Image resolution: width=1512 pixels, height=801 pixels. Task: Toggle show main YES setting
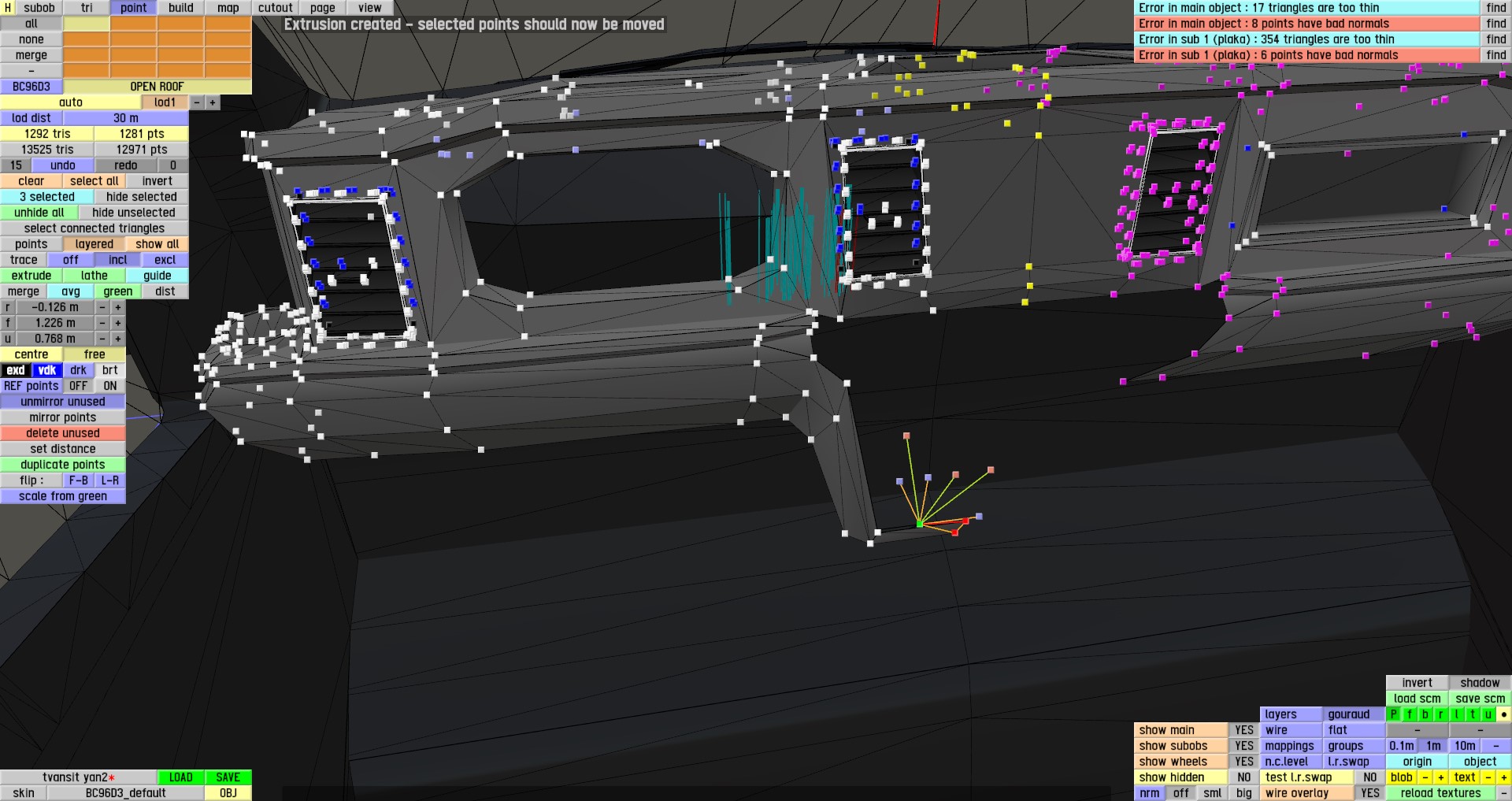tap(1244, 730)
